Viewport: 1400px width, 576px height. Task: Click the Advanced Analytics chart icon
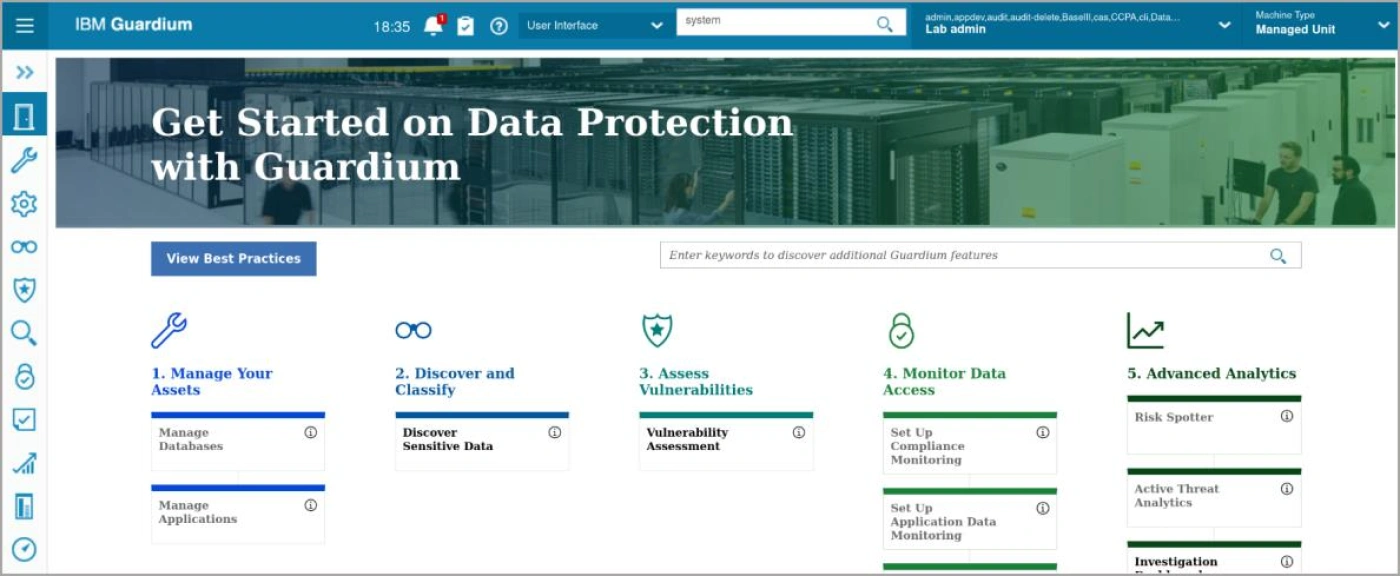click(1145, 330)
